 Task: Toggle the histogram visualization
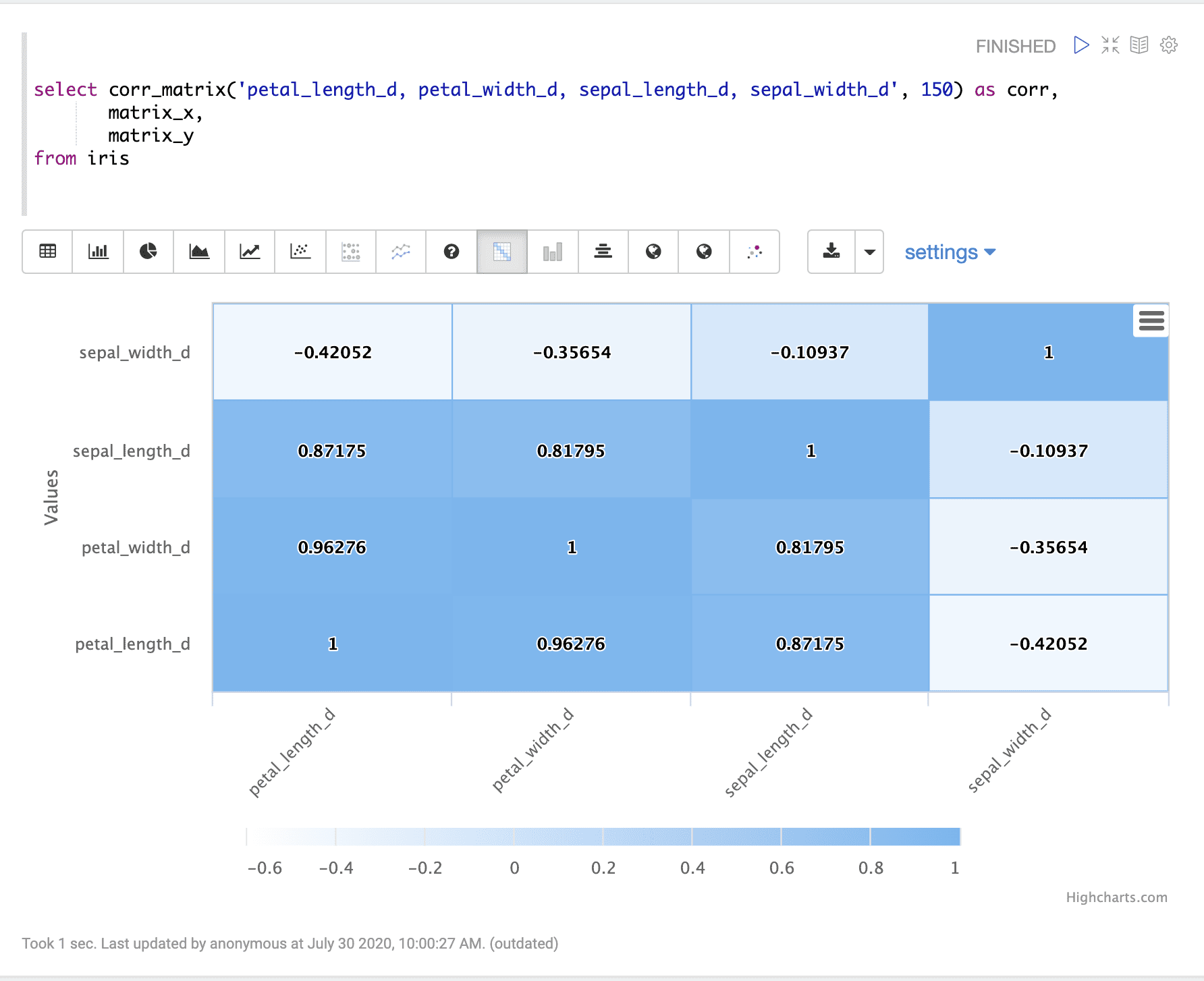click(552, 252)
